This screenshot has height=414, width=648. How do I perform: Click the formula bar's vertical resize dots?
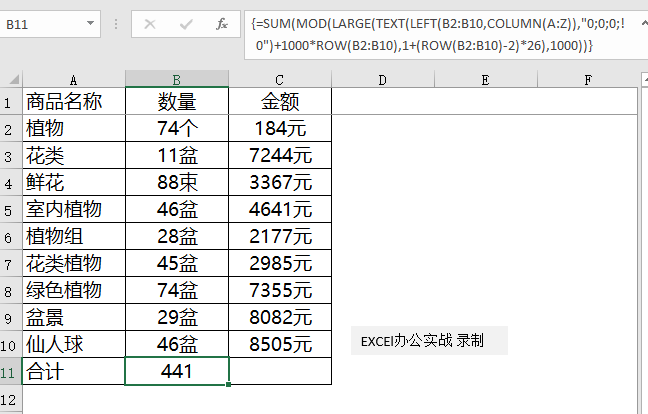point(116,24)
